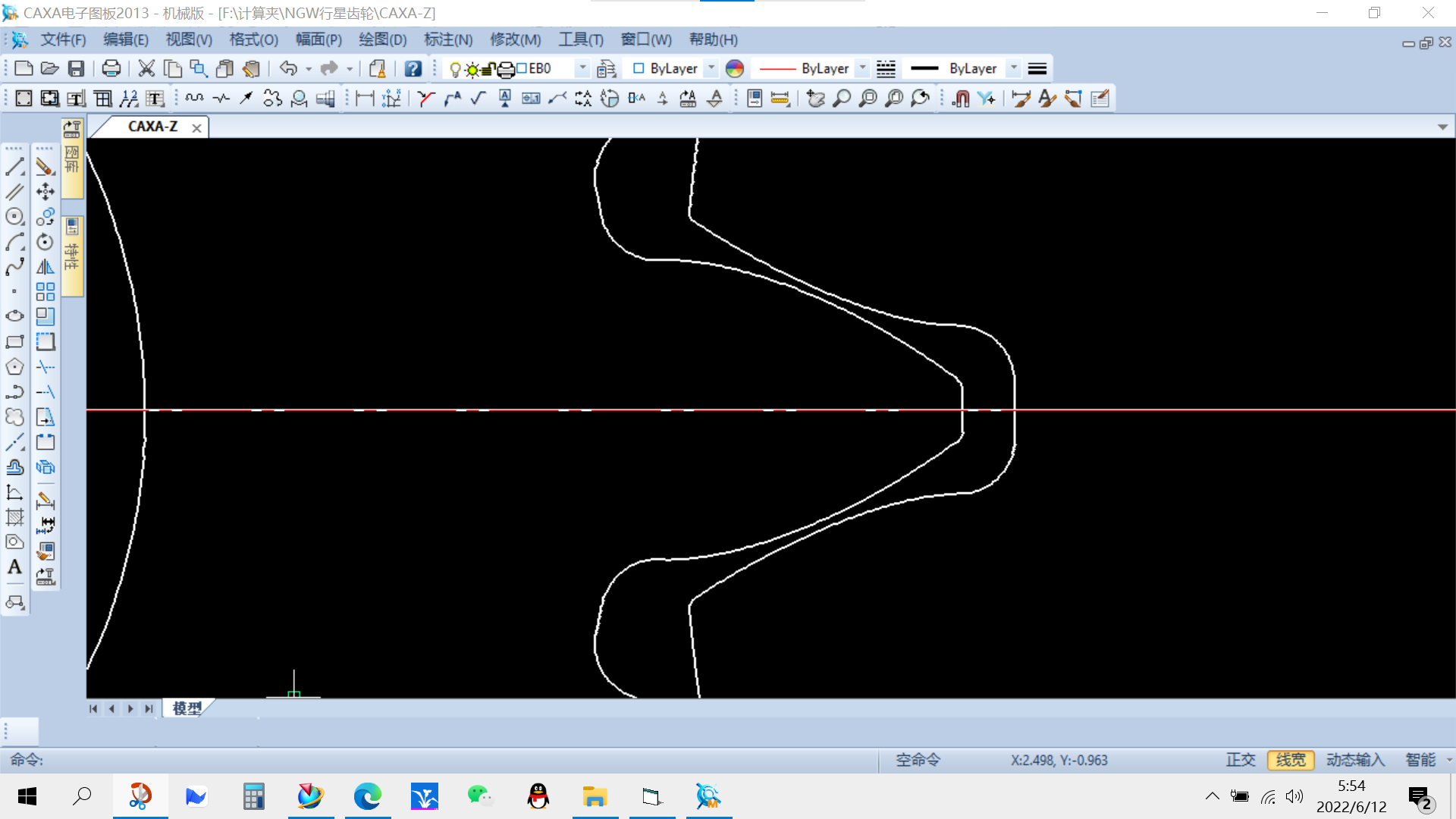
Task: Expand the document tab list arrow
Action: [1442, 127]
